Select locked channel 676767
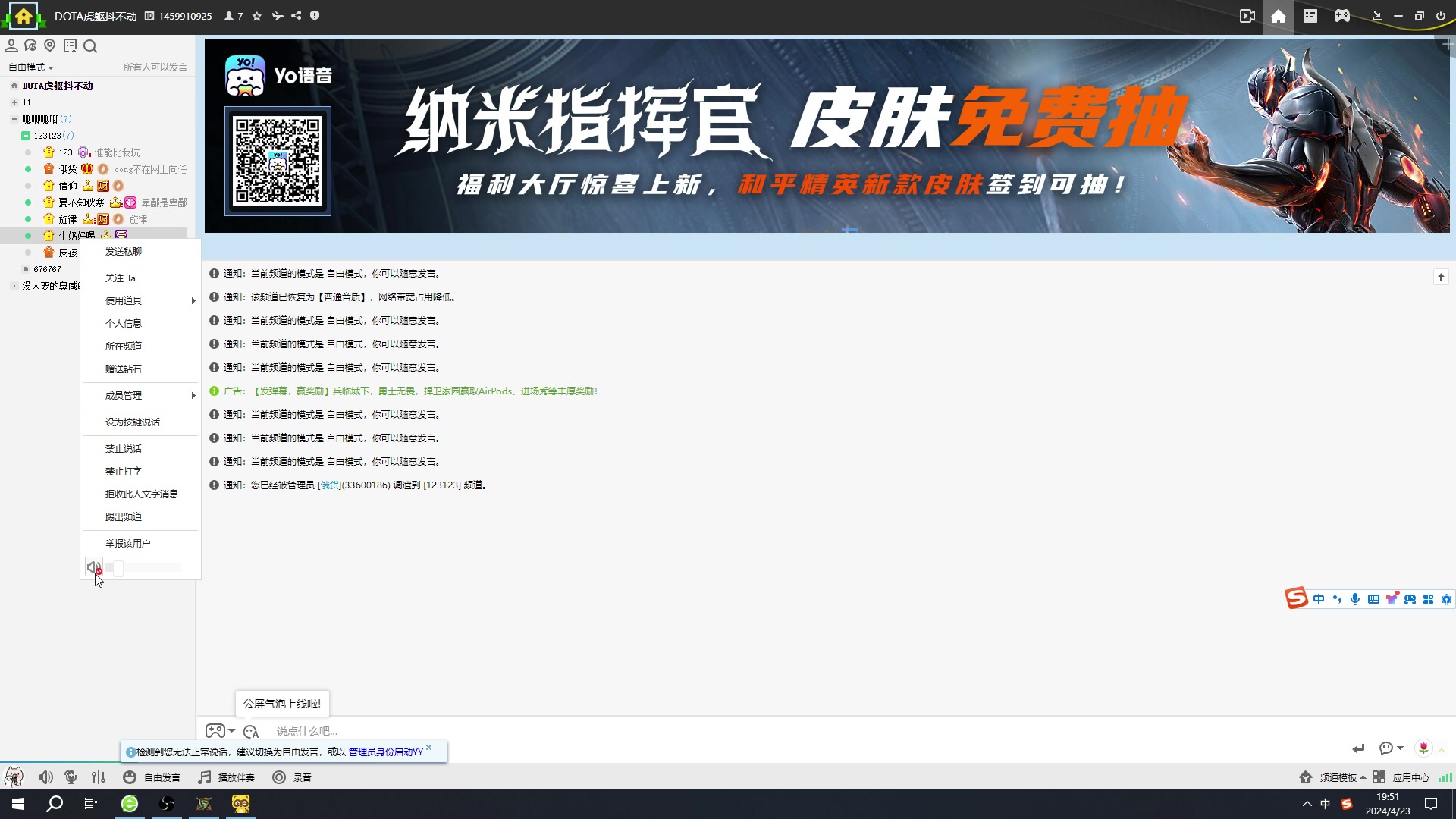The image size is (1456, 819). coord(47,269)
